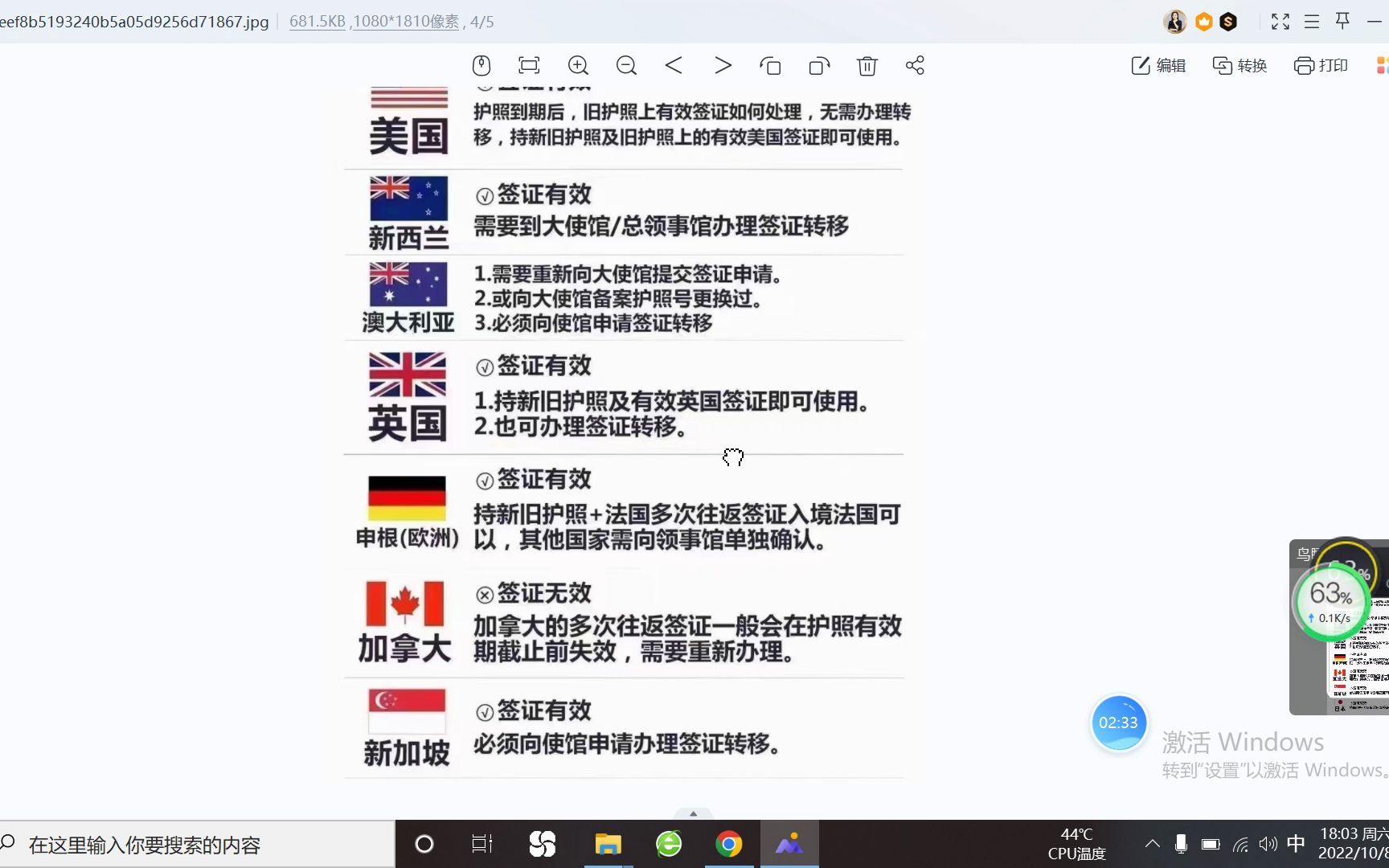The height and width of the screenshot is (868, 1389).
Task: Click battery tray icon
Action: 1211,844
